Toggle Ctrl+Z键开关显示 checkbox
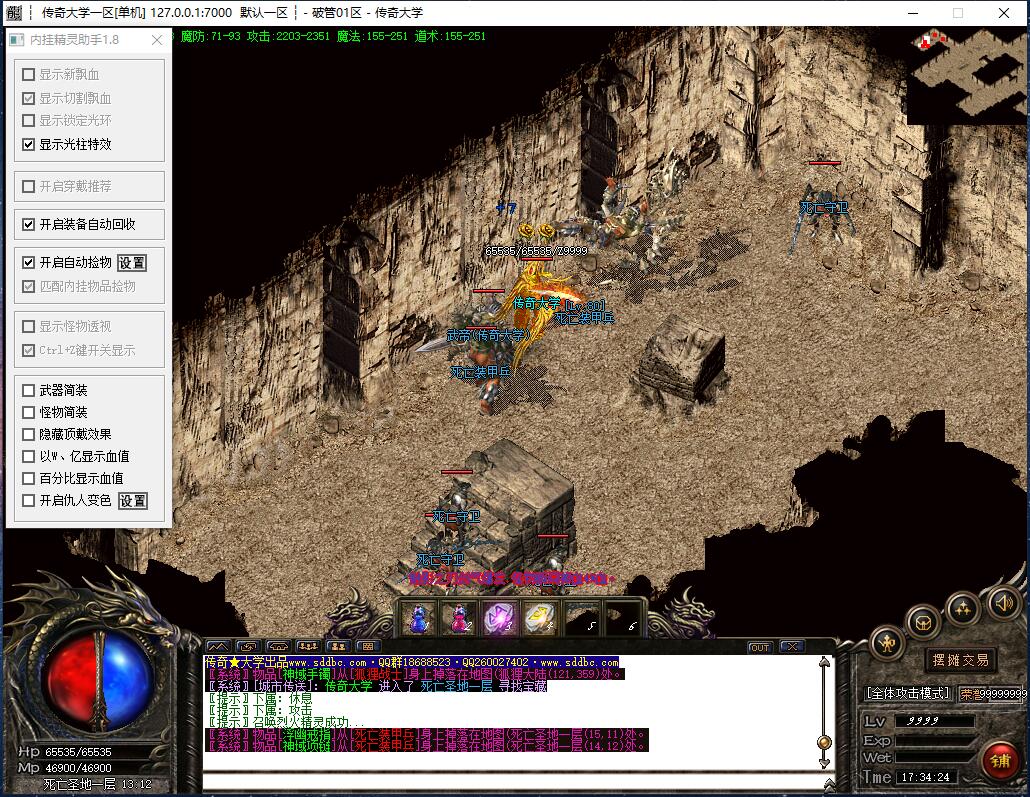The image size is (1030, 797). 28,350
